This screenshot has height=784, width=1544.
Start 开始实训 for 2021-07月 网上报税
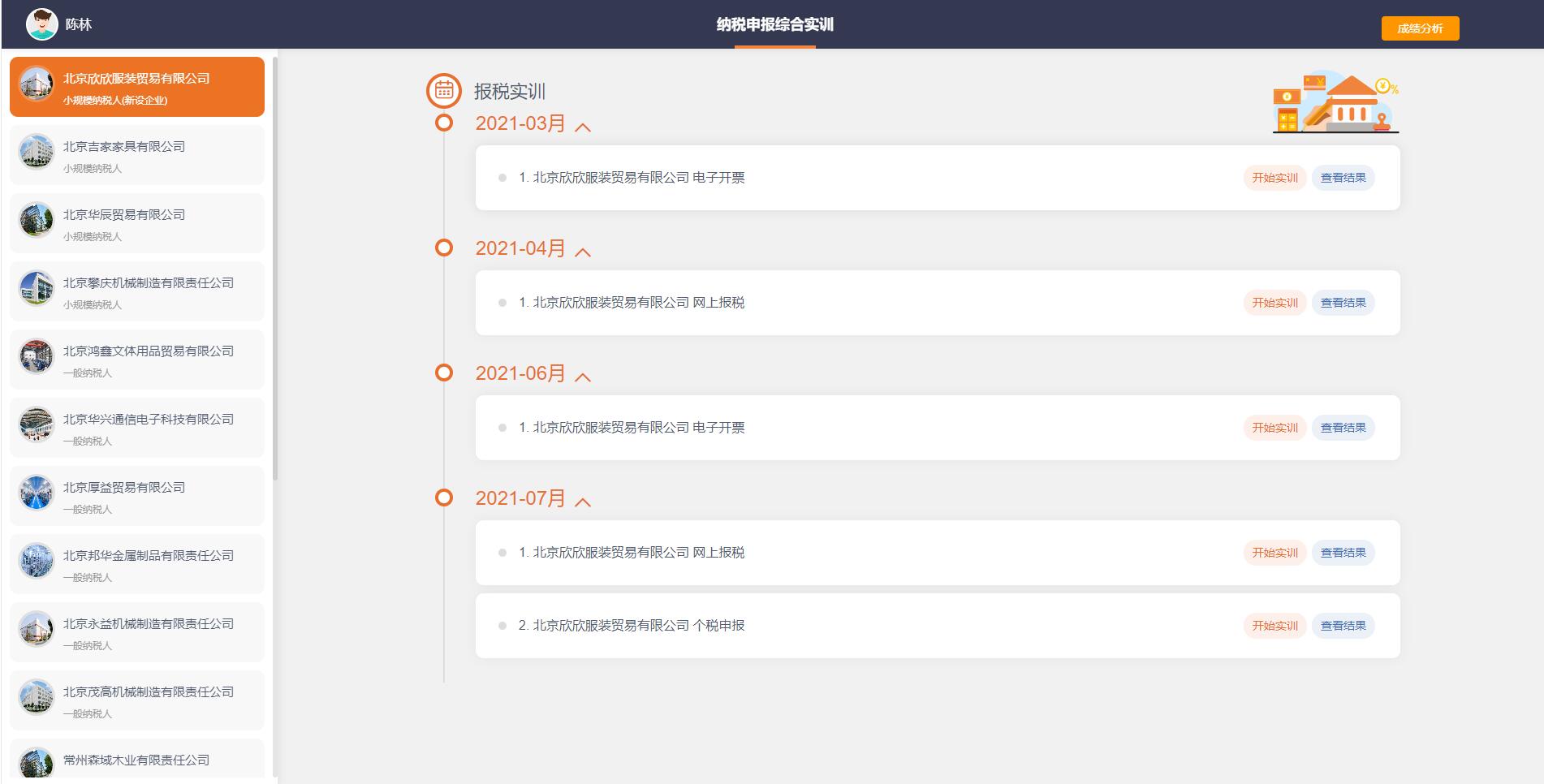[x=1274, y=553]
